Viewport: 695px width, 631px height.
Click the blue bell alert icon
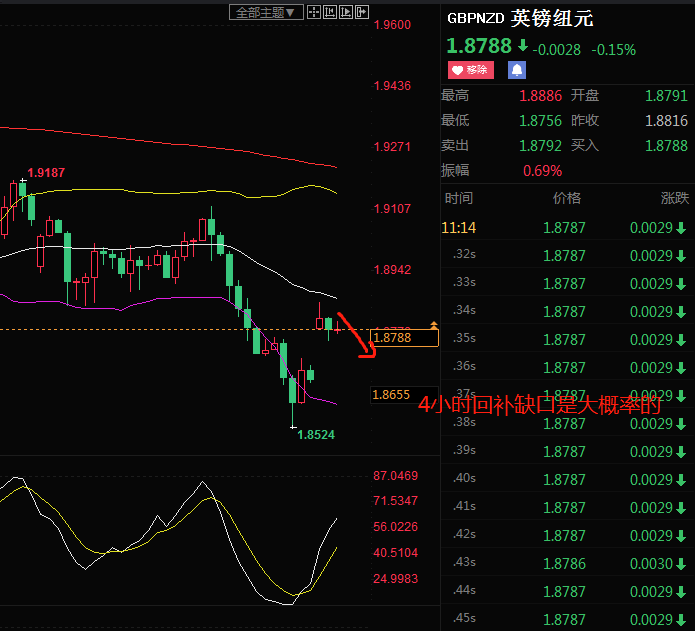click(x=517, y=70)
